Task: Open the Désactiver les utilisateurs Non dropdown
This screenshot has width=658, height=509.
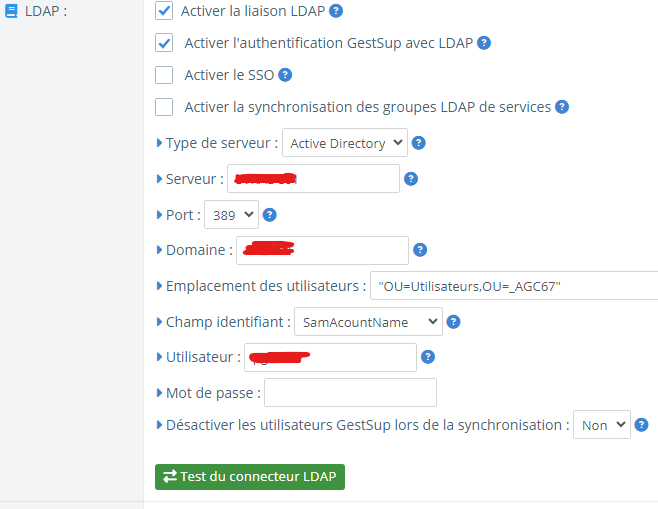Action: pyautogui.click(x=601, y=425)
